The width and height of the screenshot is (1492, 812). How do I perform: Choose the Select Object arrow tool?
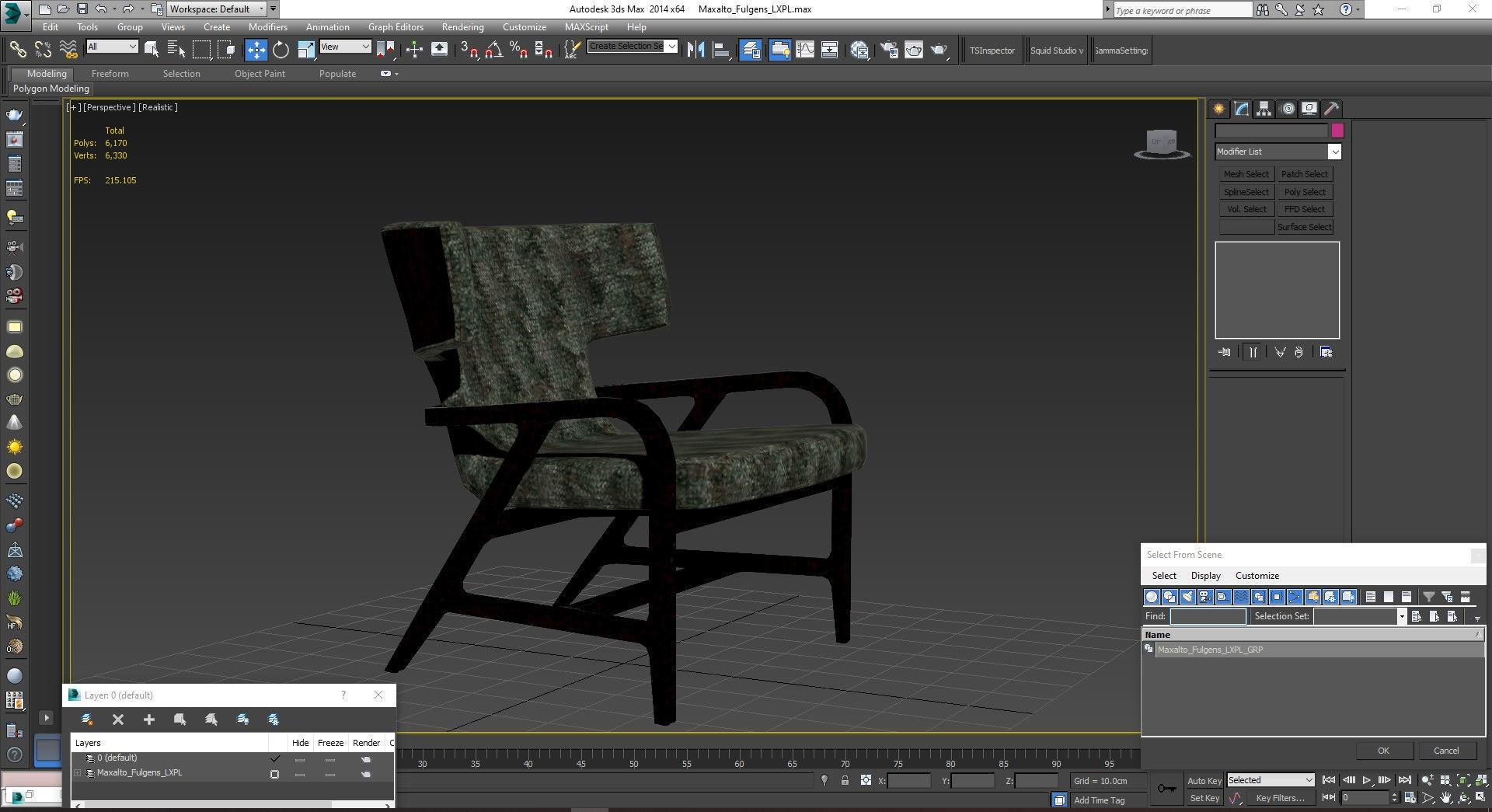(152, 50)
